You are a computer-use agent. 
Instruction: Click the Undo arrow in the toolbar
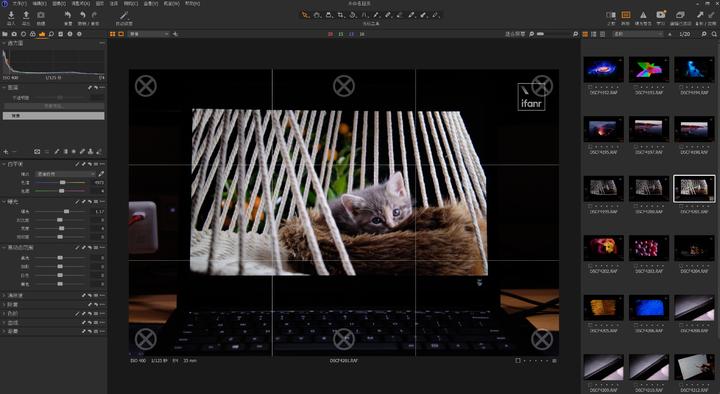(83, 15)
